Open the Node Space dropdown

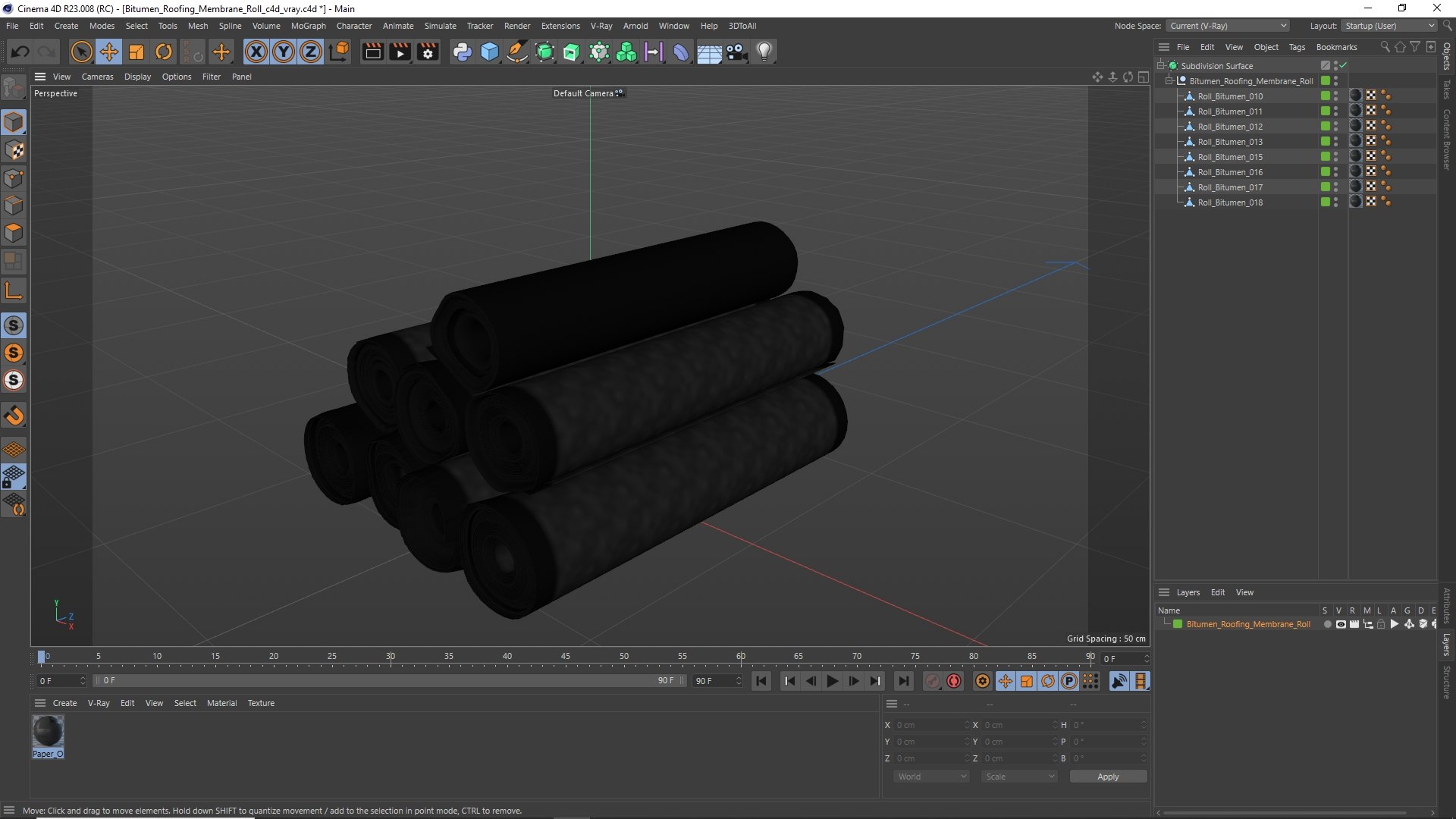(1228, 26)
